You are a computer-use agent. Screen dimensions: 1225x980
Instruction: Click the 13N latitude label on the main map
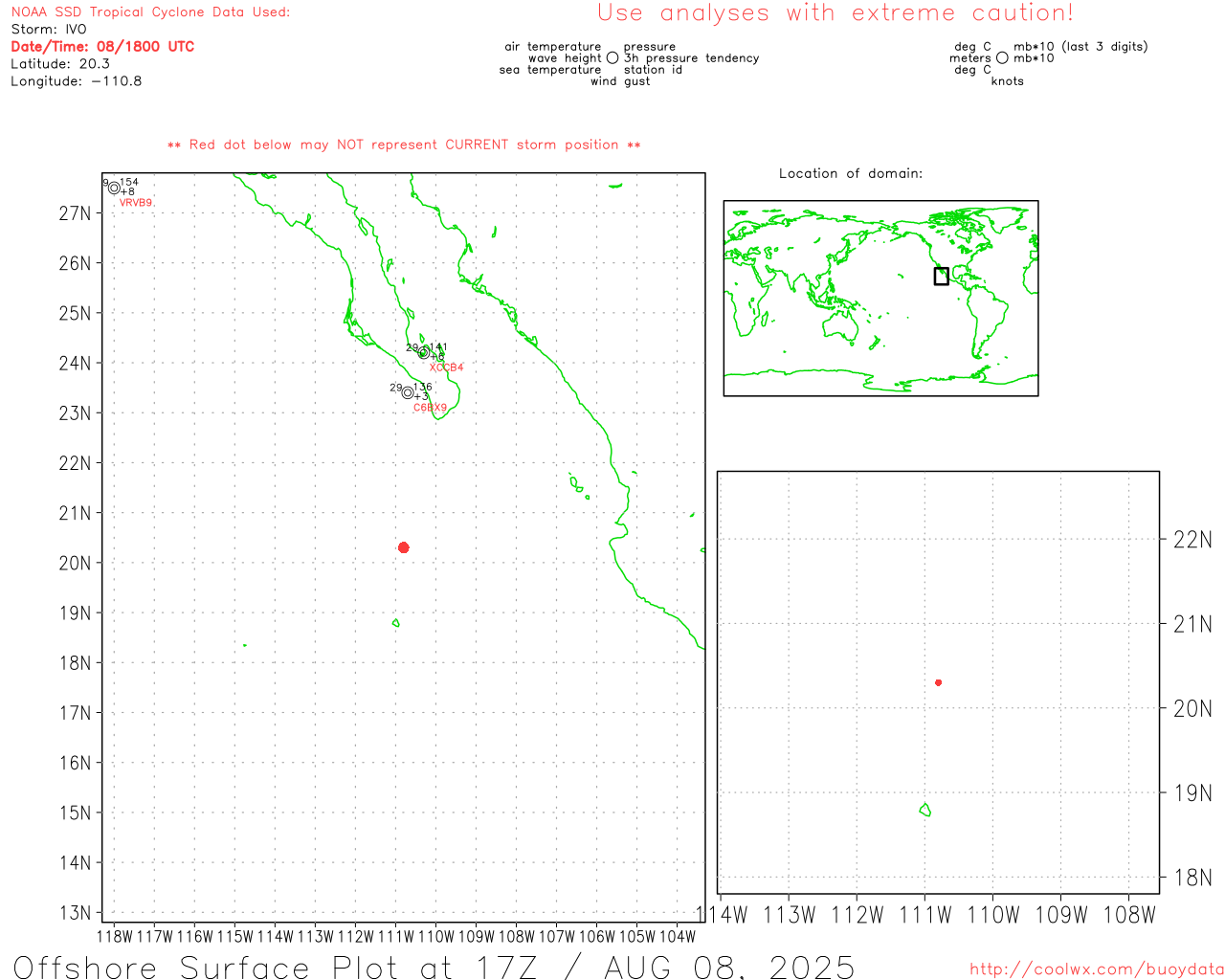click(x=76, y=913)
